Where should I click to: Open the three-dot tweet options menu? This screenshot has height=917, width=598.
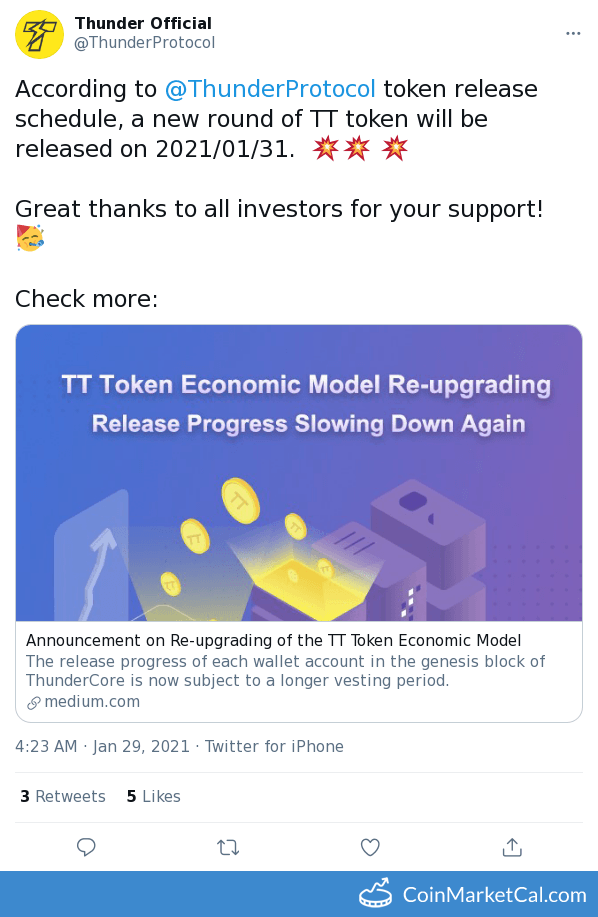(573, 33)
